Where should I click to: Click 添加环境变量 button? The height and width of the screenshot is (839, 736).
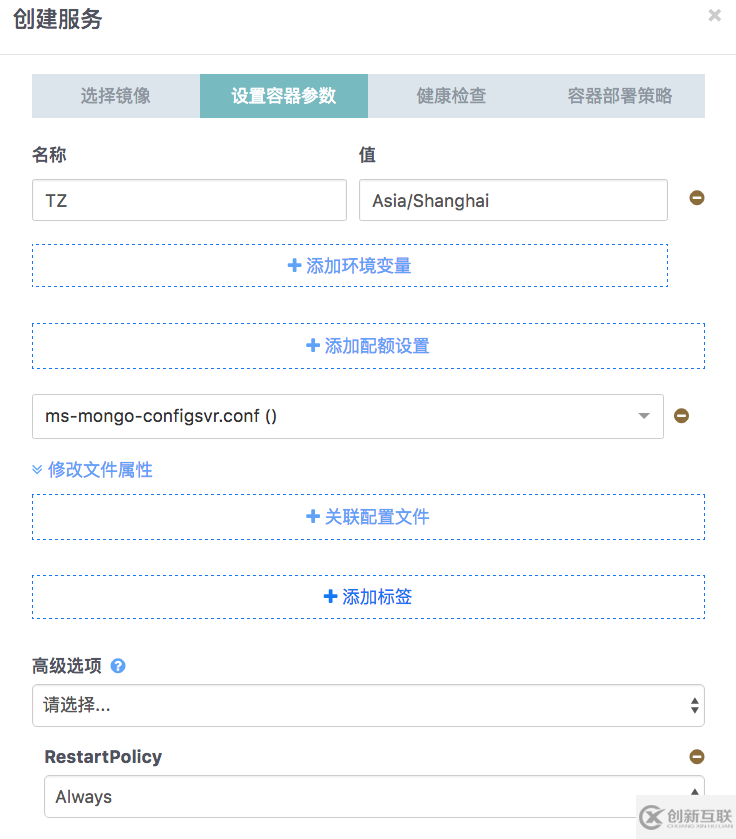350,266
